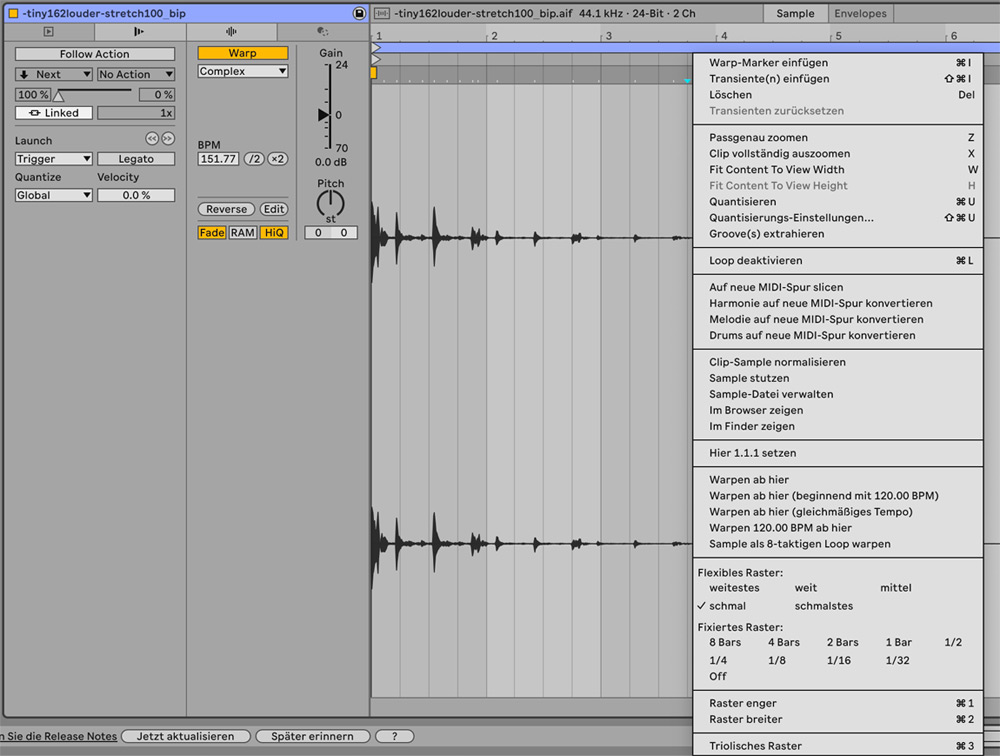1000x756 pixels.
Task: Toggle the Warp switch off
Action: (242, 53)
